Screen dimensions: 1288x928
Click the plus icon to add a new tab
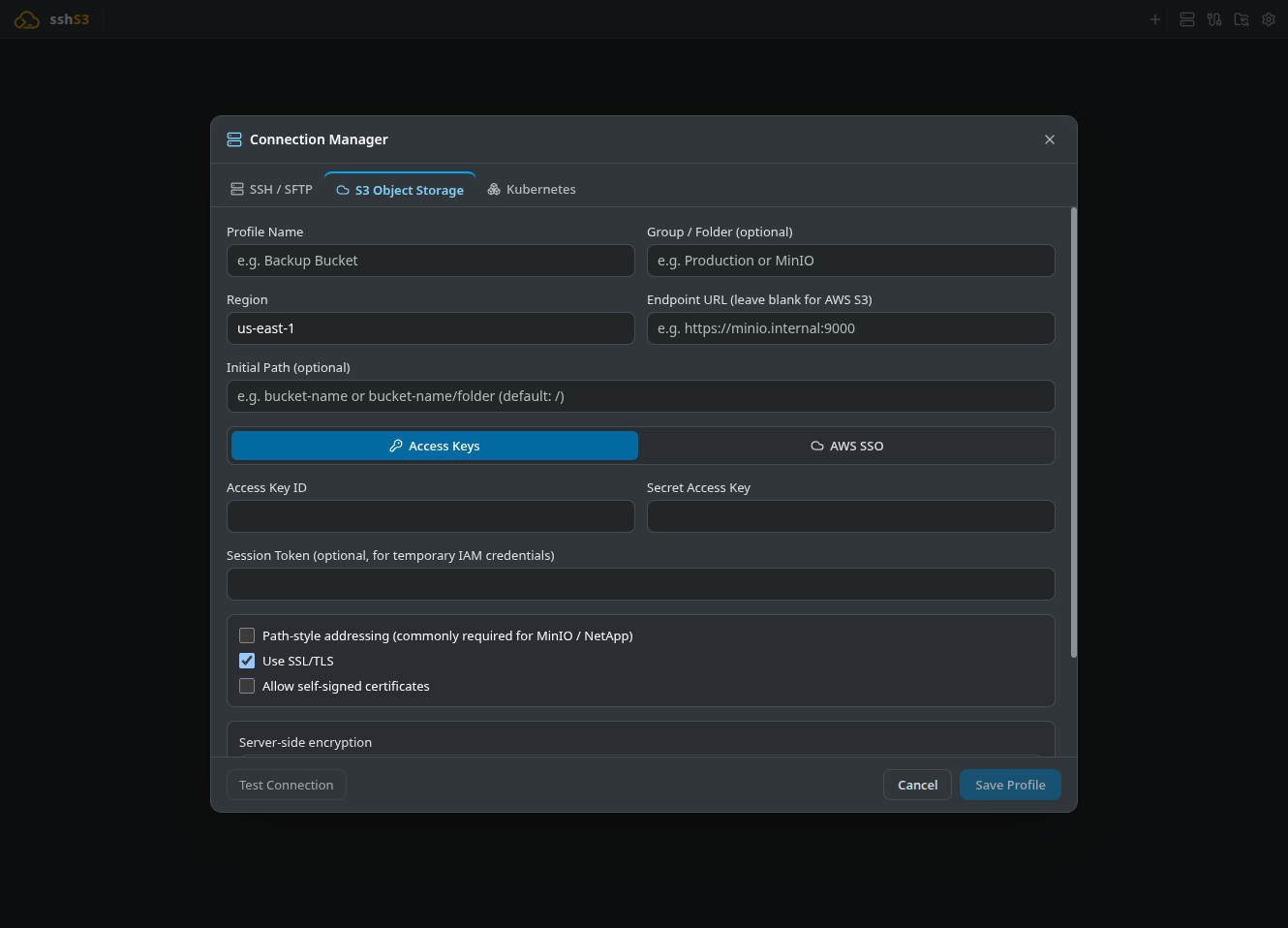tap(1154, 19)
